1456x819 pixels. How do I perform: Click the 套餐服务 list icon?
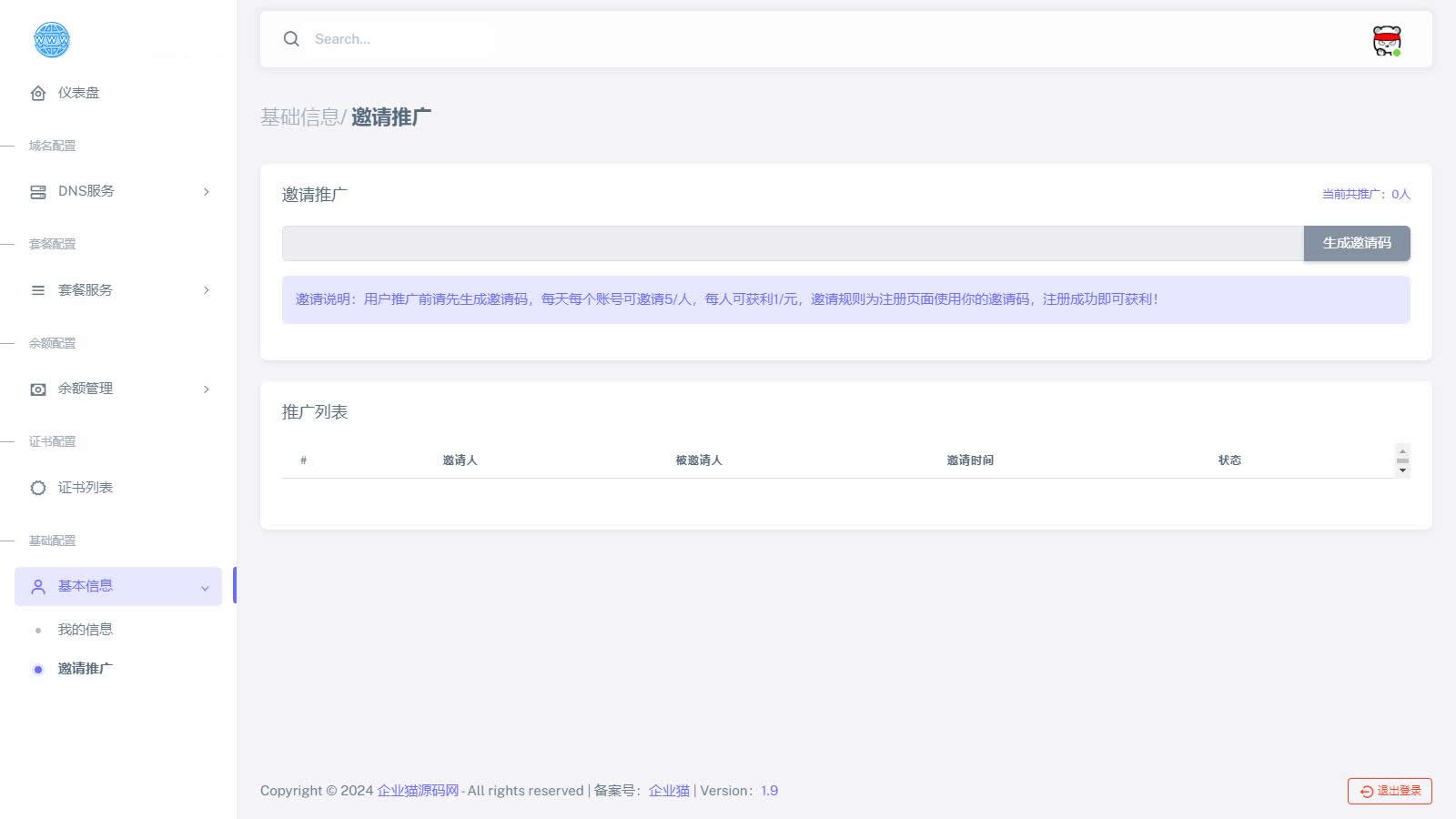point(37,289)
